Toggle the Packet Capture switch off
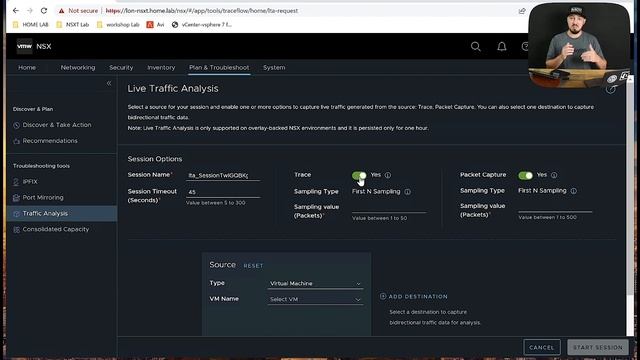The height and width of the screenshot is (360, 640). 525,176
